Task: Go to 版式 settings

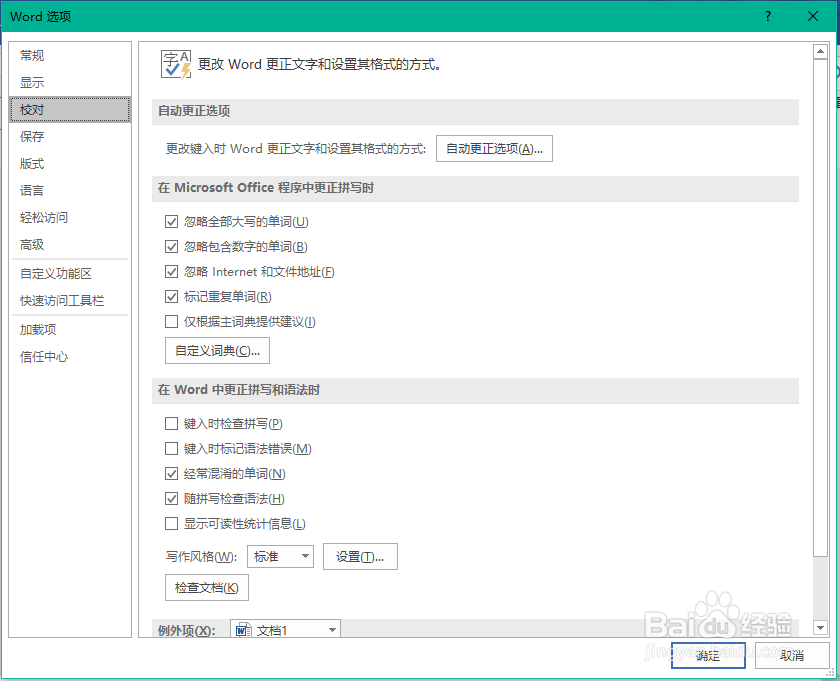Action: (70, 163)
